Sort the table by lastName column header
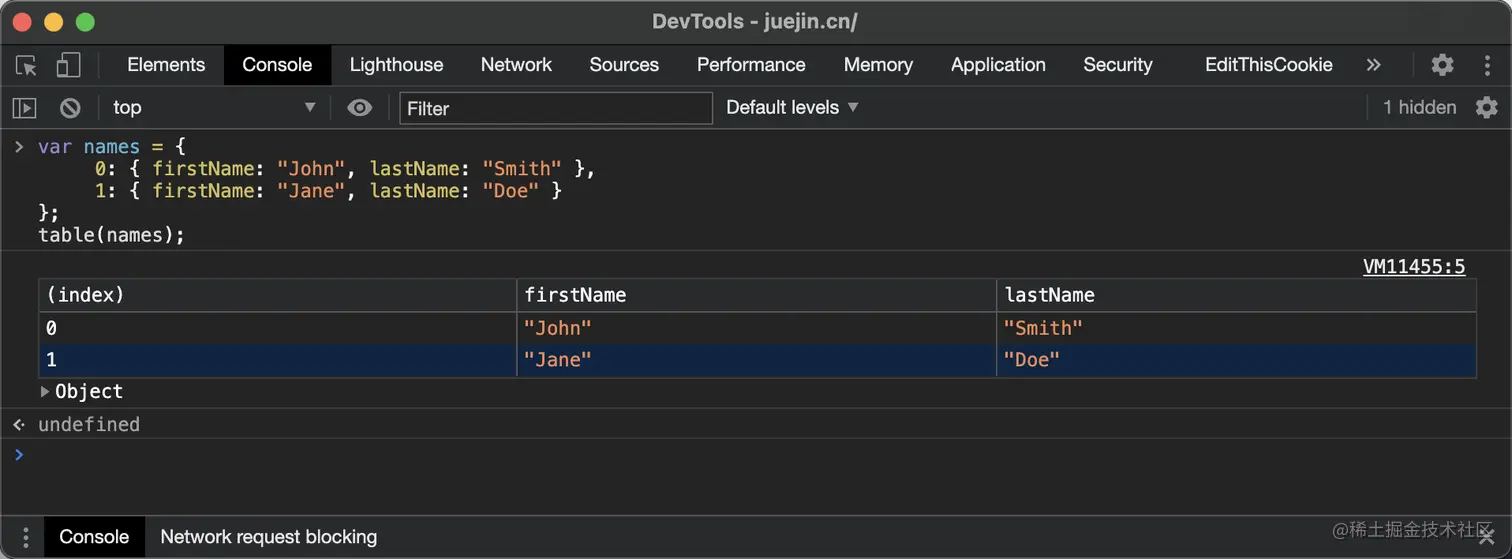1512x559 pixels. click(x=1236, y=295)
